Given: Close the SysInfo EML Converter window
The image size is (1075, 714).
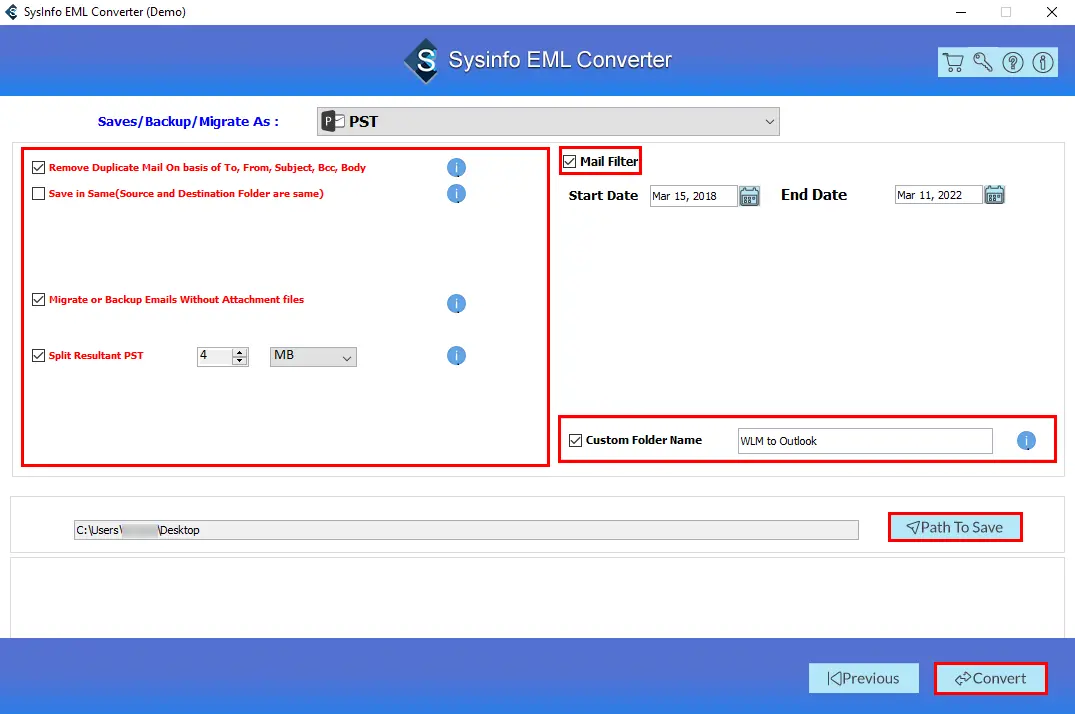Looking at the screenshot, I should (x=1052, y=12).
